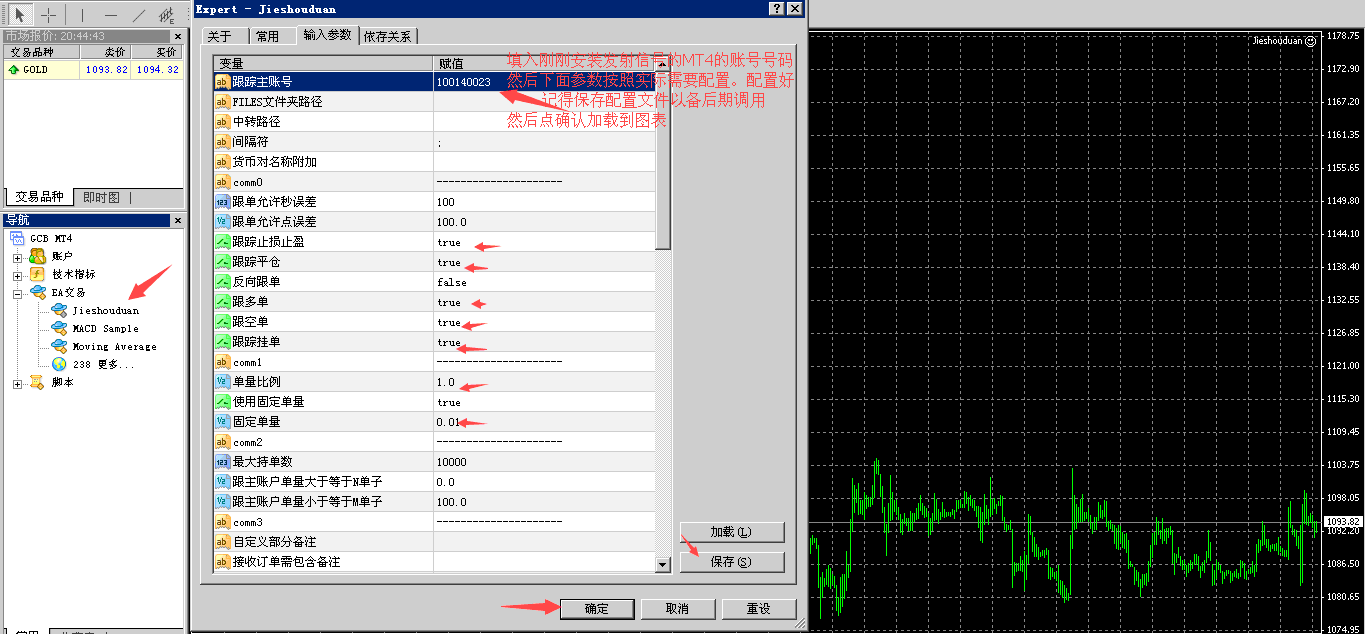Click the 脚本 scripts icon

pos(37,382)
